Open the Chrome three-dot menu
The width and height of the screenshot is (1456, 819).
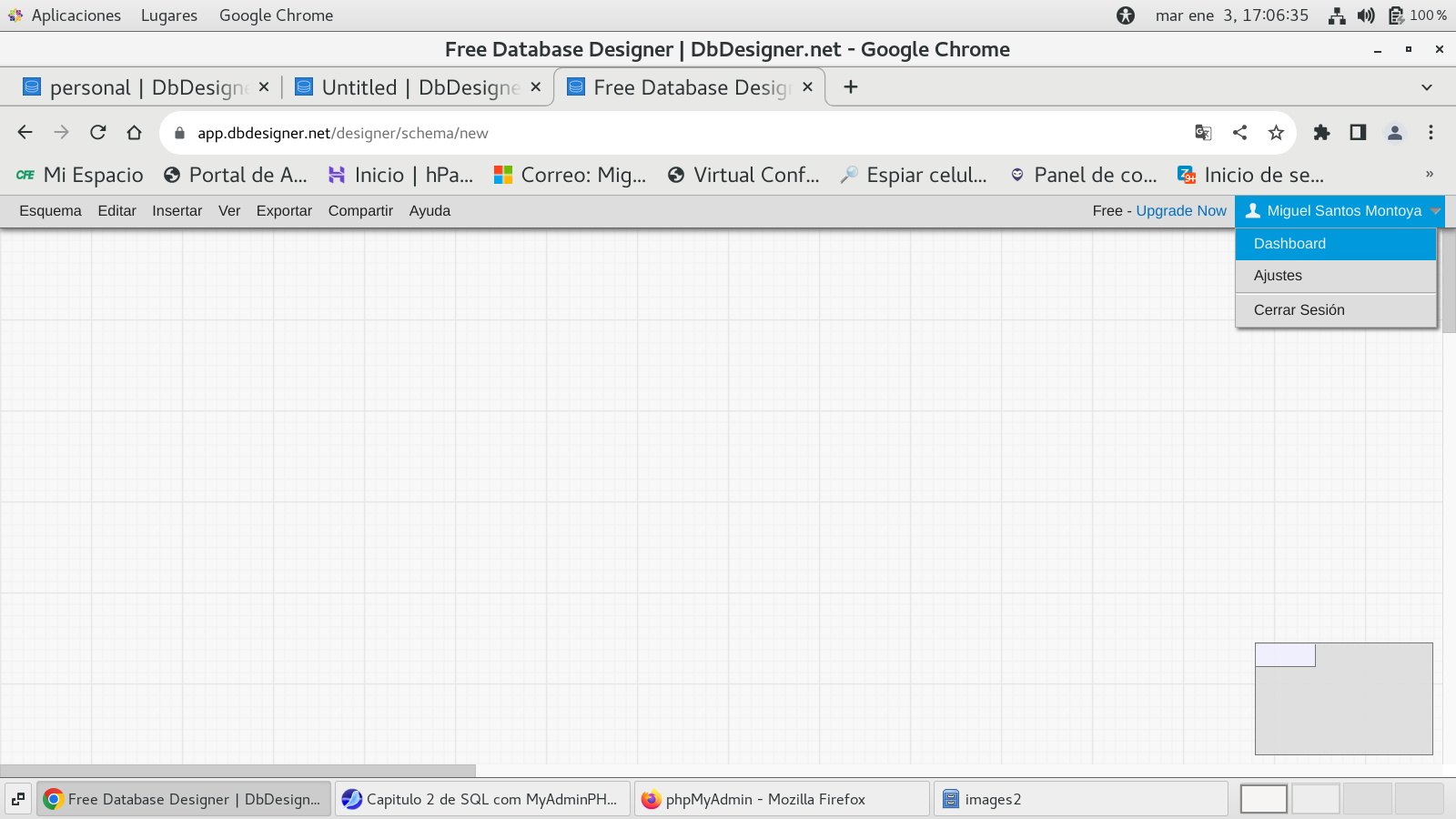1431,133
